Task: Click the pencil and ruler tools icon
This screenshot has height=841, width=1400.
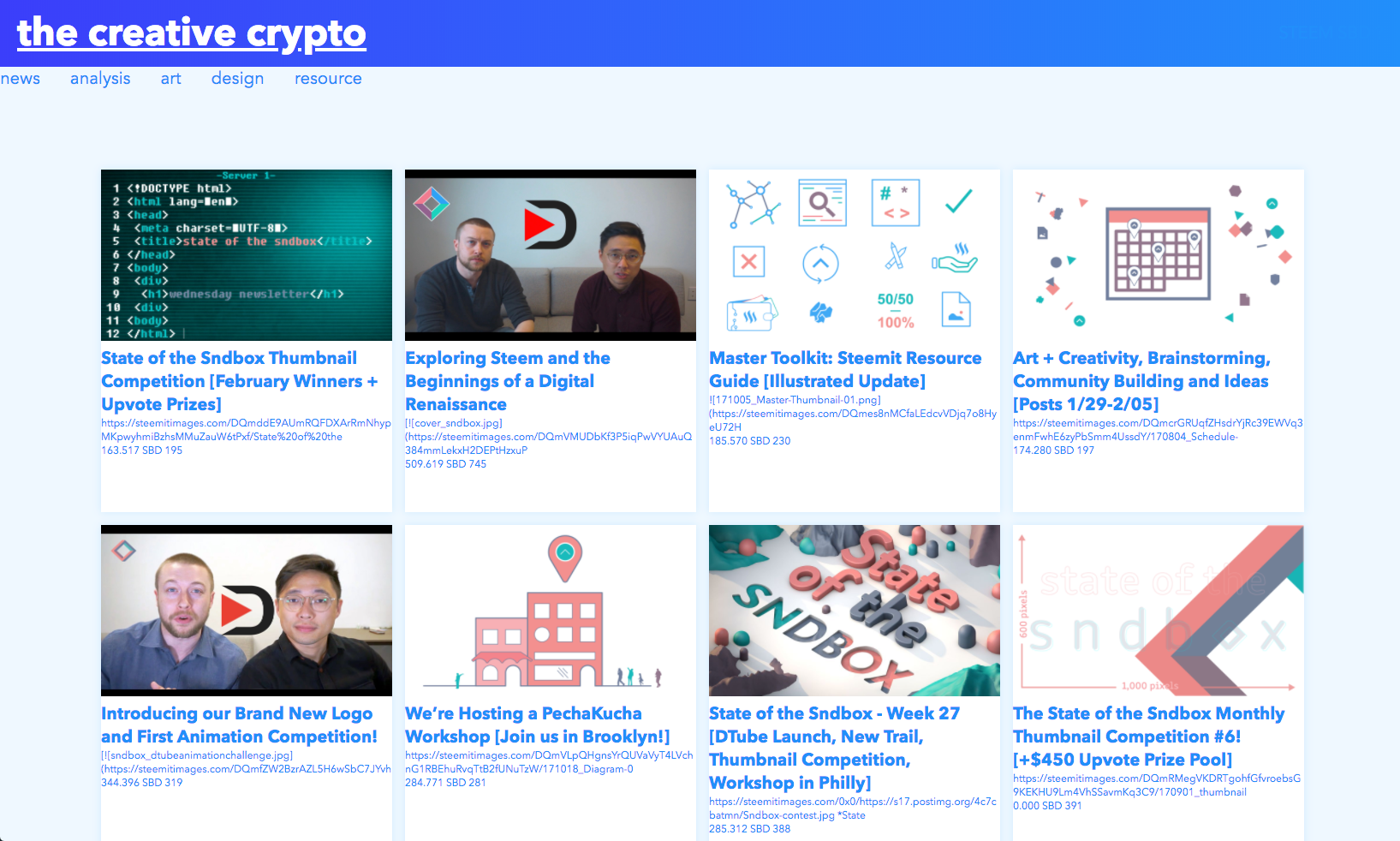Action: click(x=896, y=256)
